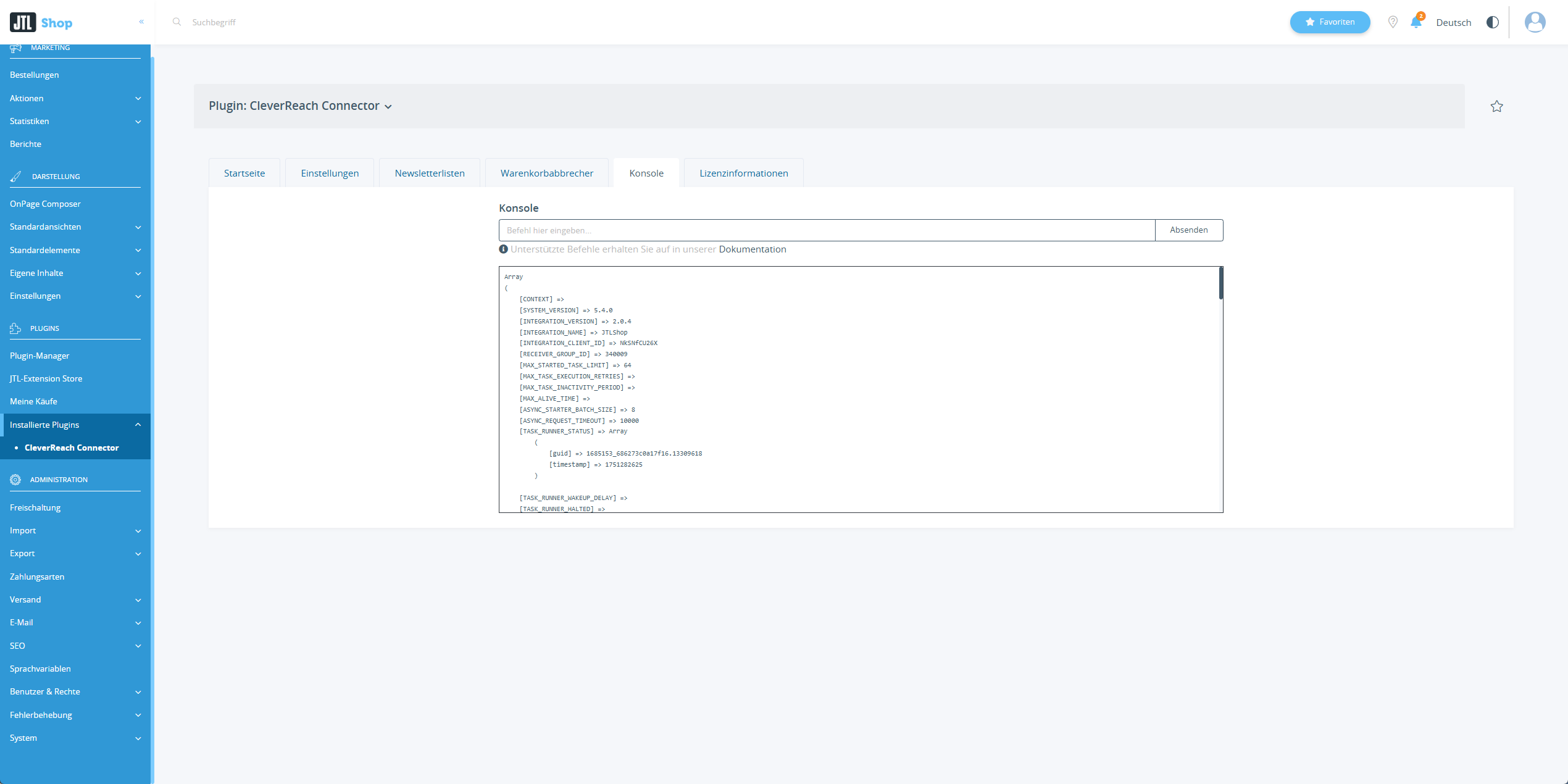Viewport: 1568px width, 784px height.
Task: Expand Export submenu
Action: click(x=75, y=553)
